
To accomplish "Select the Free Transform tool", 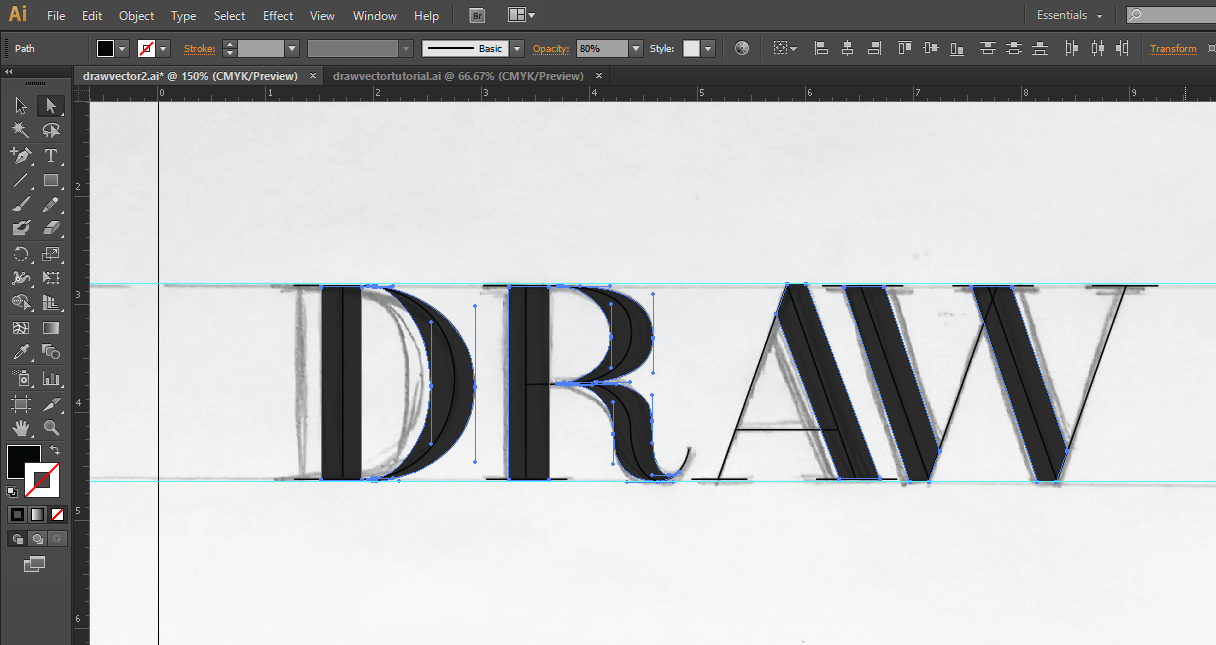I will point(50,278).
